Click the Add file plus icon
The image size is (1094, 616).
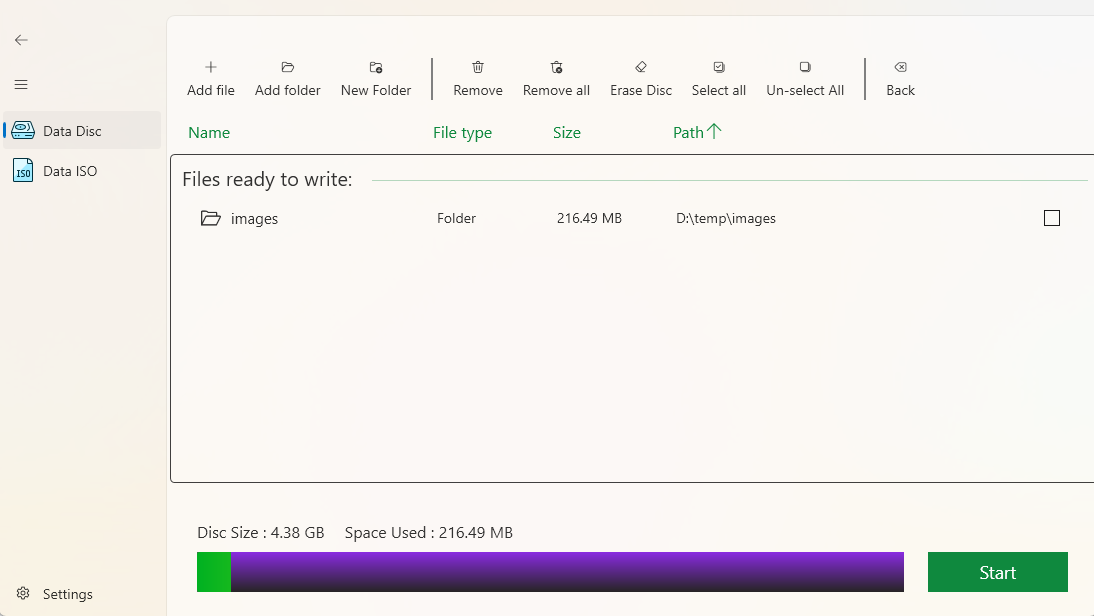click(211, 68)
